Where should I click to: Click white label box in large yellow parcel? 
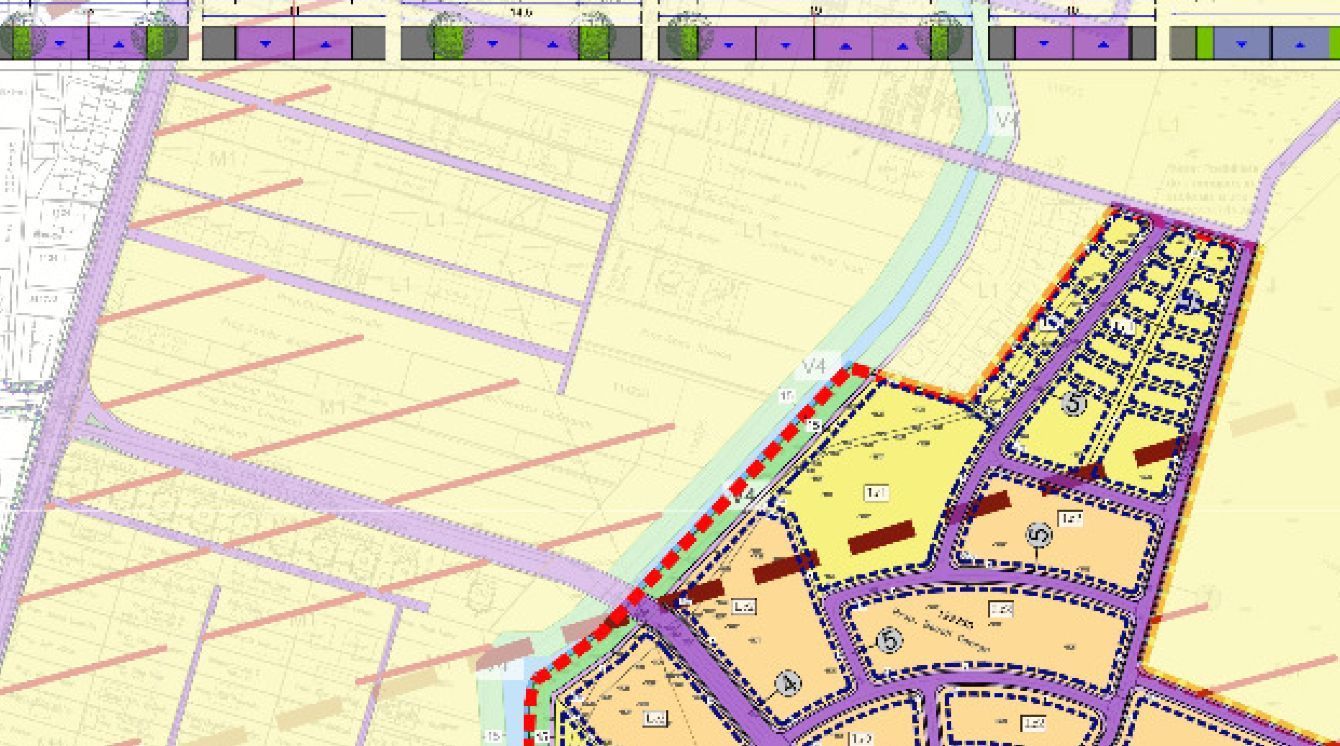point(876,493)
